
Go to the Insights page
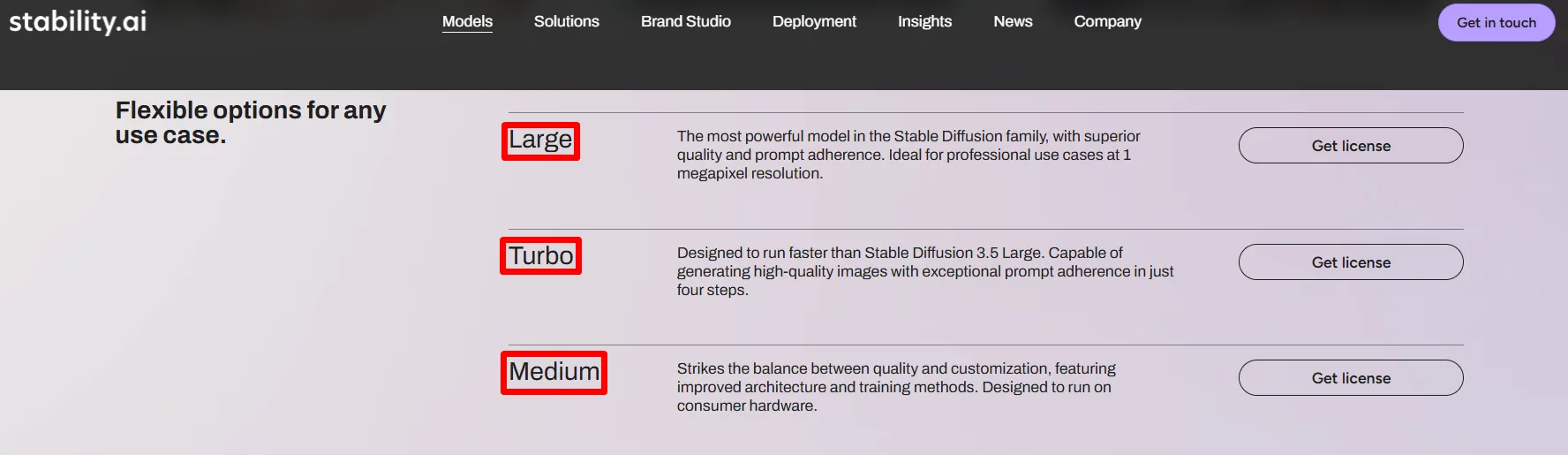click(x=924, y=21)
